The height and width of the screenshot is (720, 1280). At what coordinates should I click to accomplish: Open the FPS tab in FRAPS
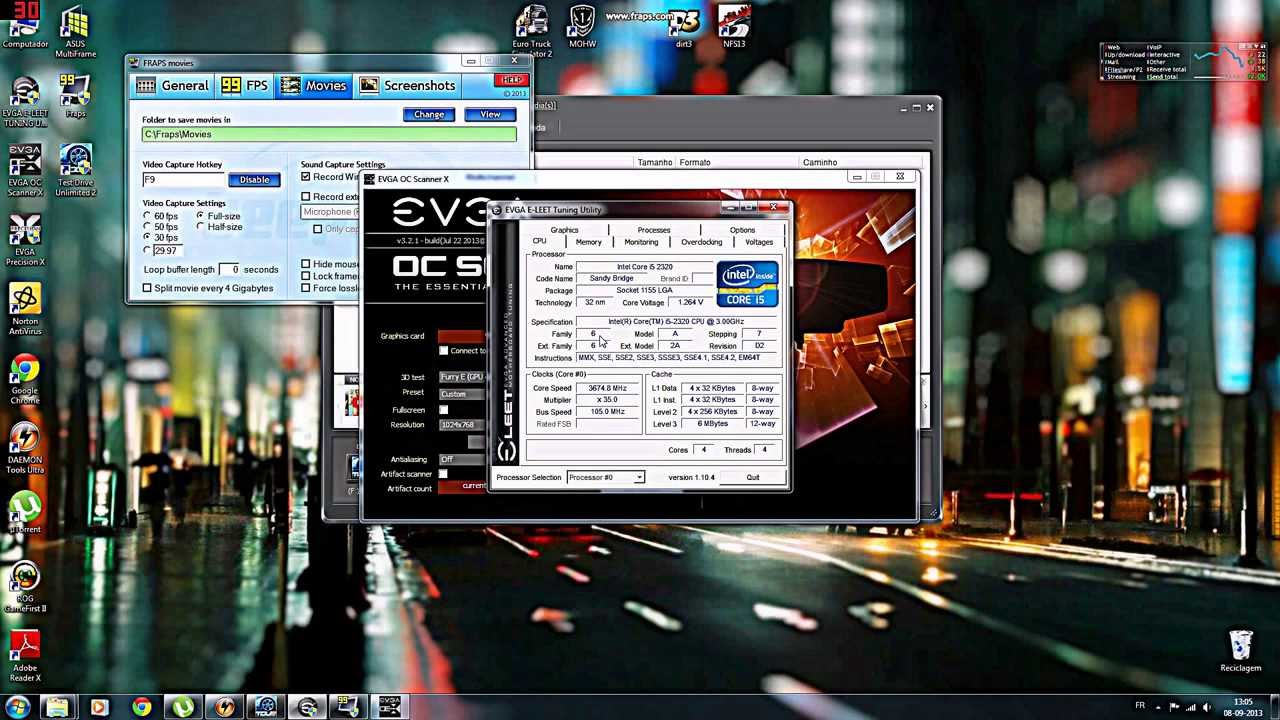tap(245, 86)
